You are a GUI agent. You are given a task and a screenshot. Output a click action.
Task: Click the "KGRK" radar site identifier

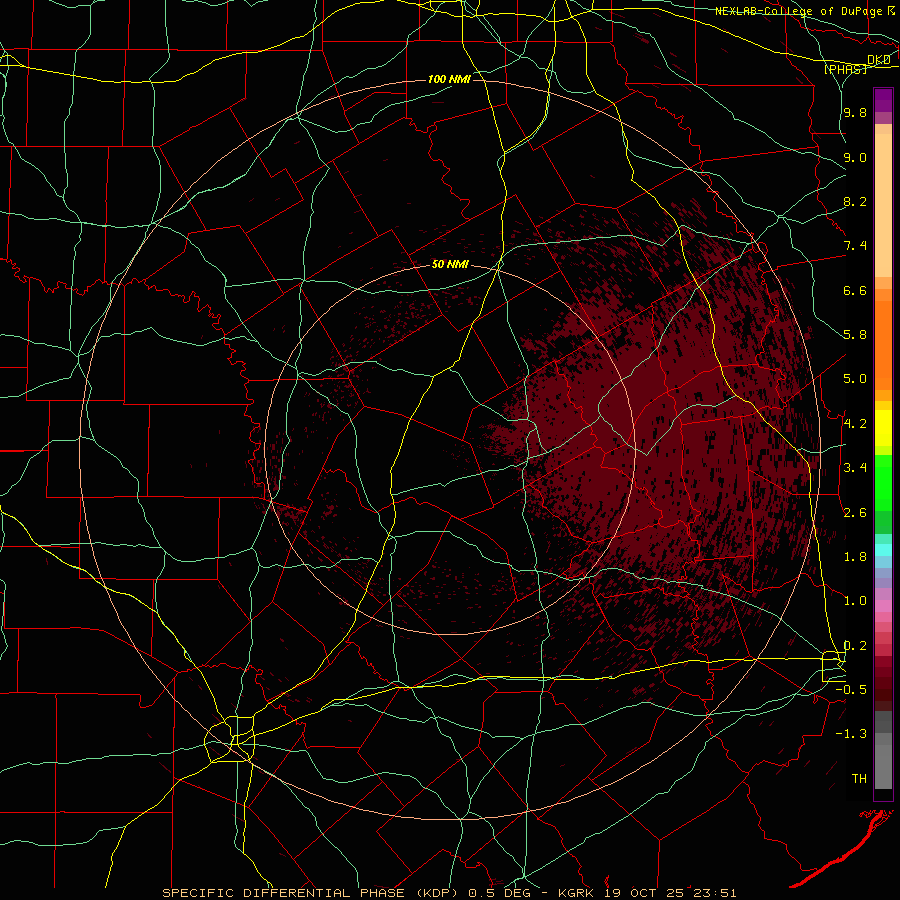tap(576, 893)
